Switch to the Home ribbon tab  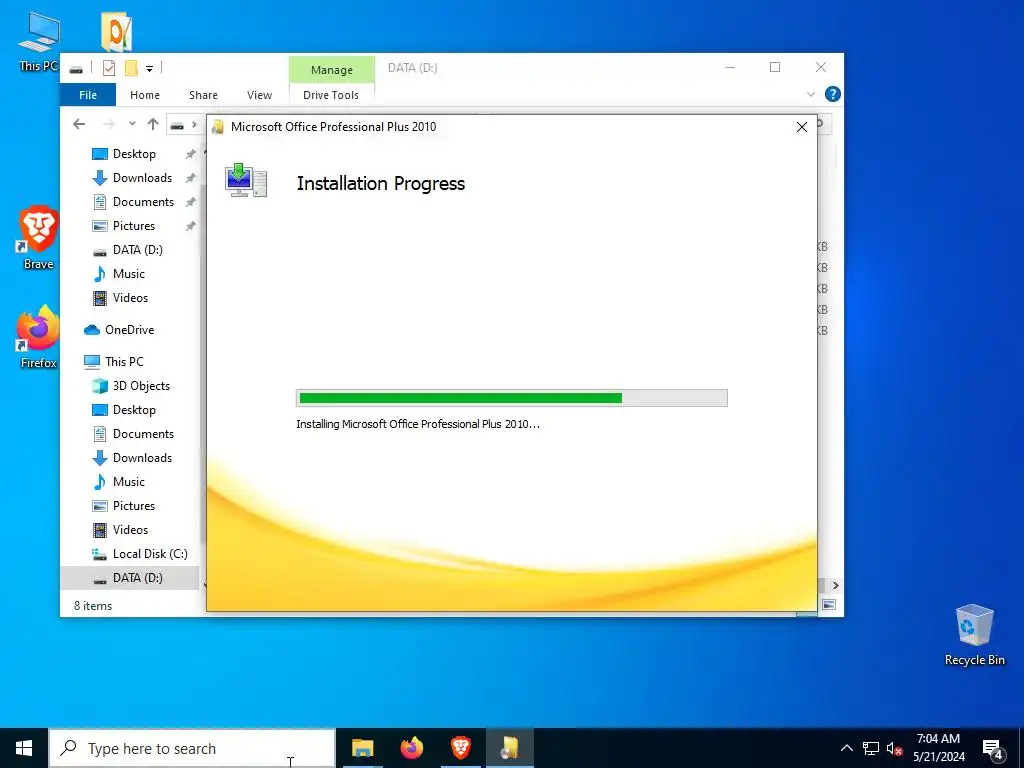click(145, 95)
